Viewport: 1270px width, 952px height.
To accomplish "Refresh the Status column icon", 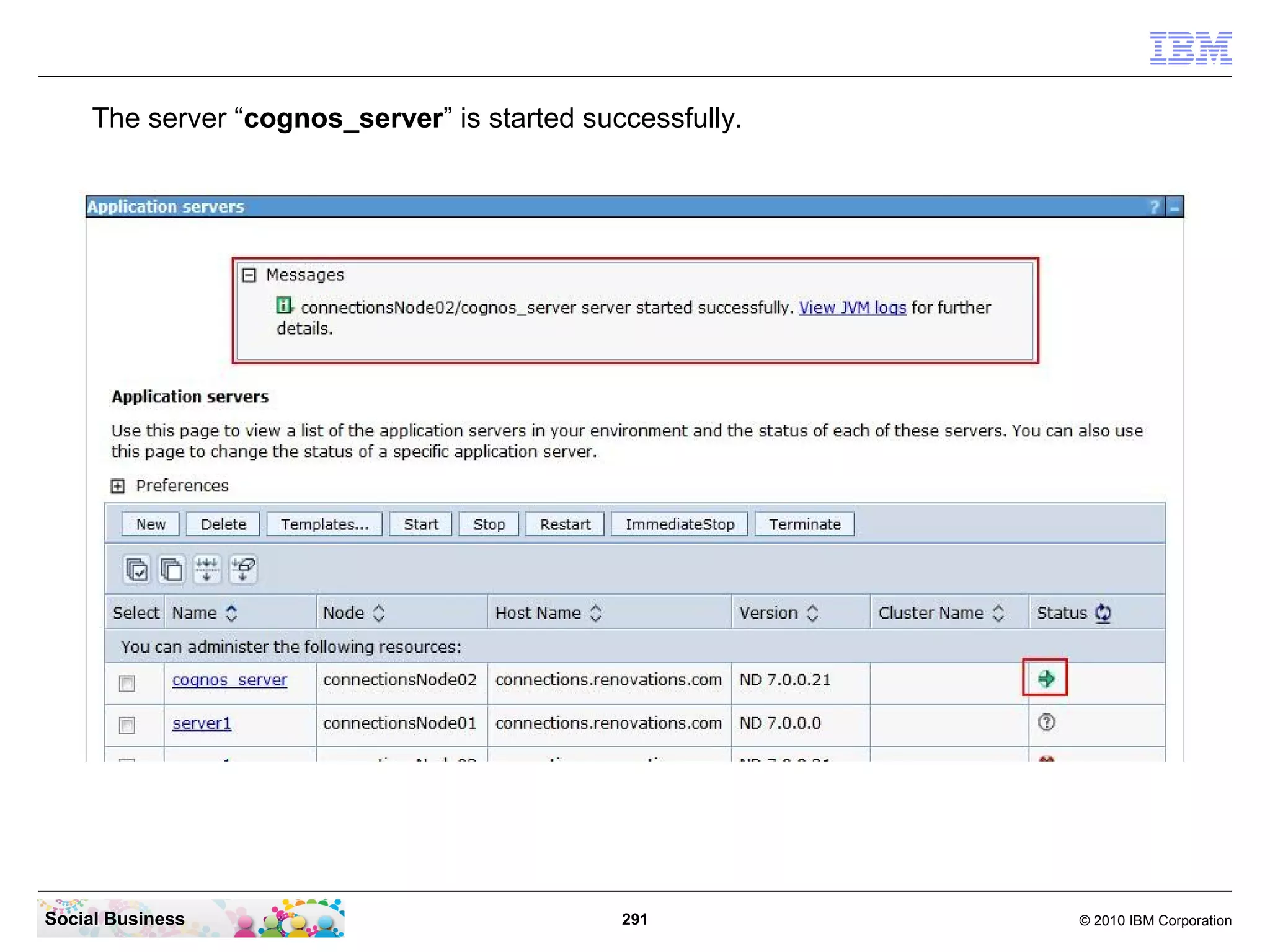I will pyautogui.click(x=1103, y=613).
